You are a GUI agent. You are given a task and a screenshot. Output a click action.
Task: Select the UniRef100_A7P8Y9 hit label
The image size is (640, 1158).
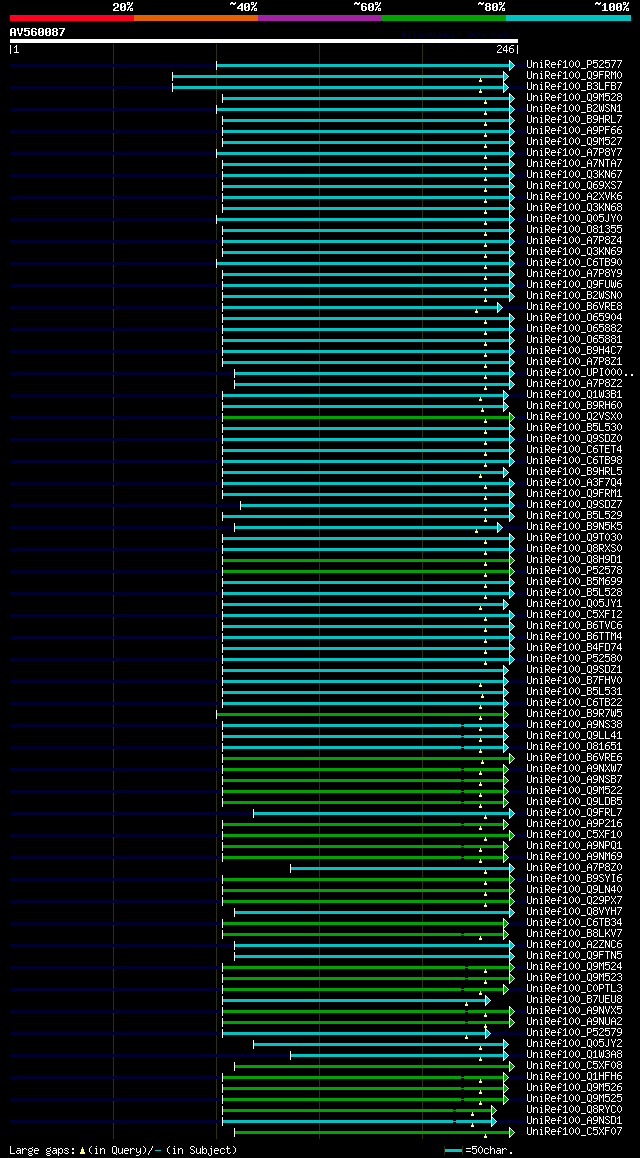(574, 273)
